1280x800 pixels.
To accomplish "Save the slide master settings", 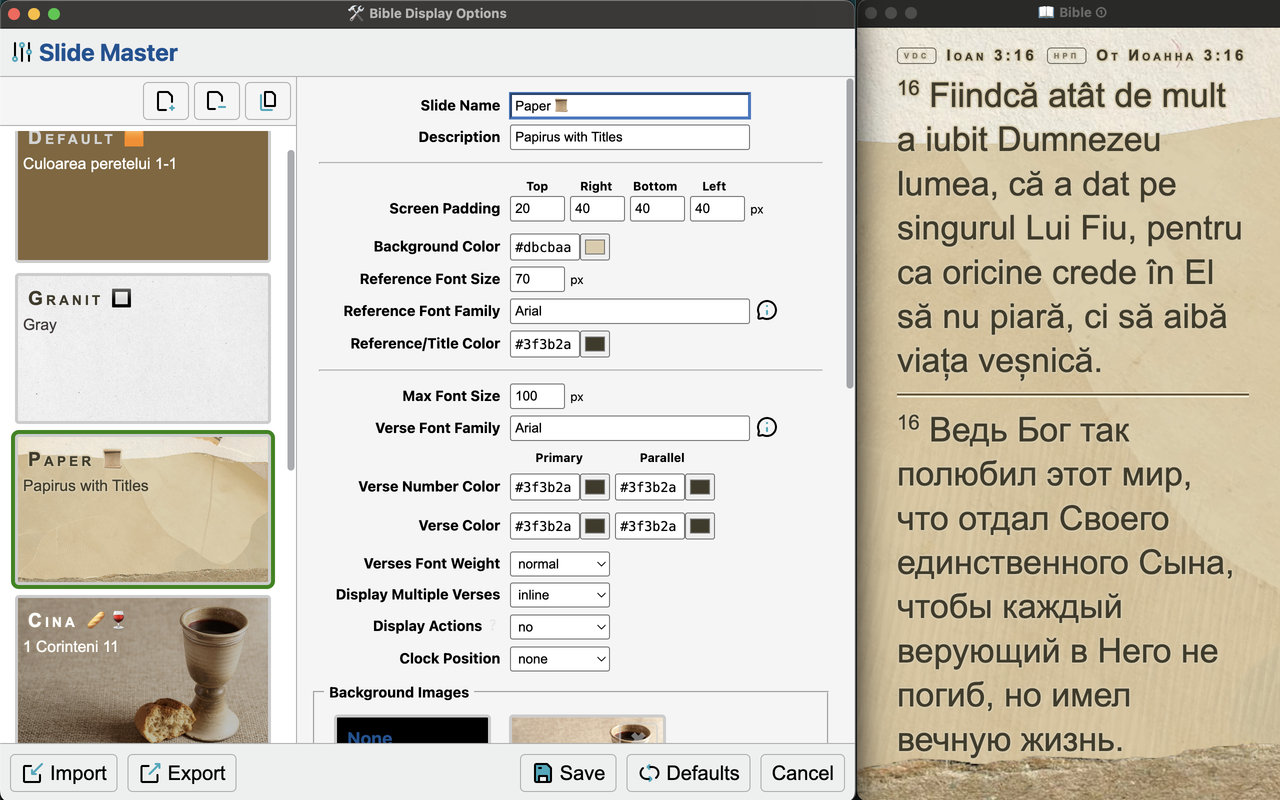I will click(568, 773).
